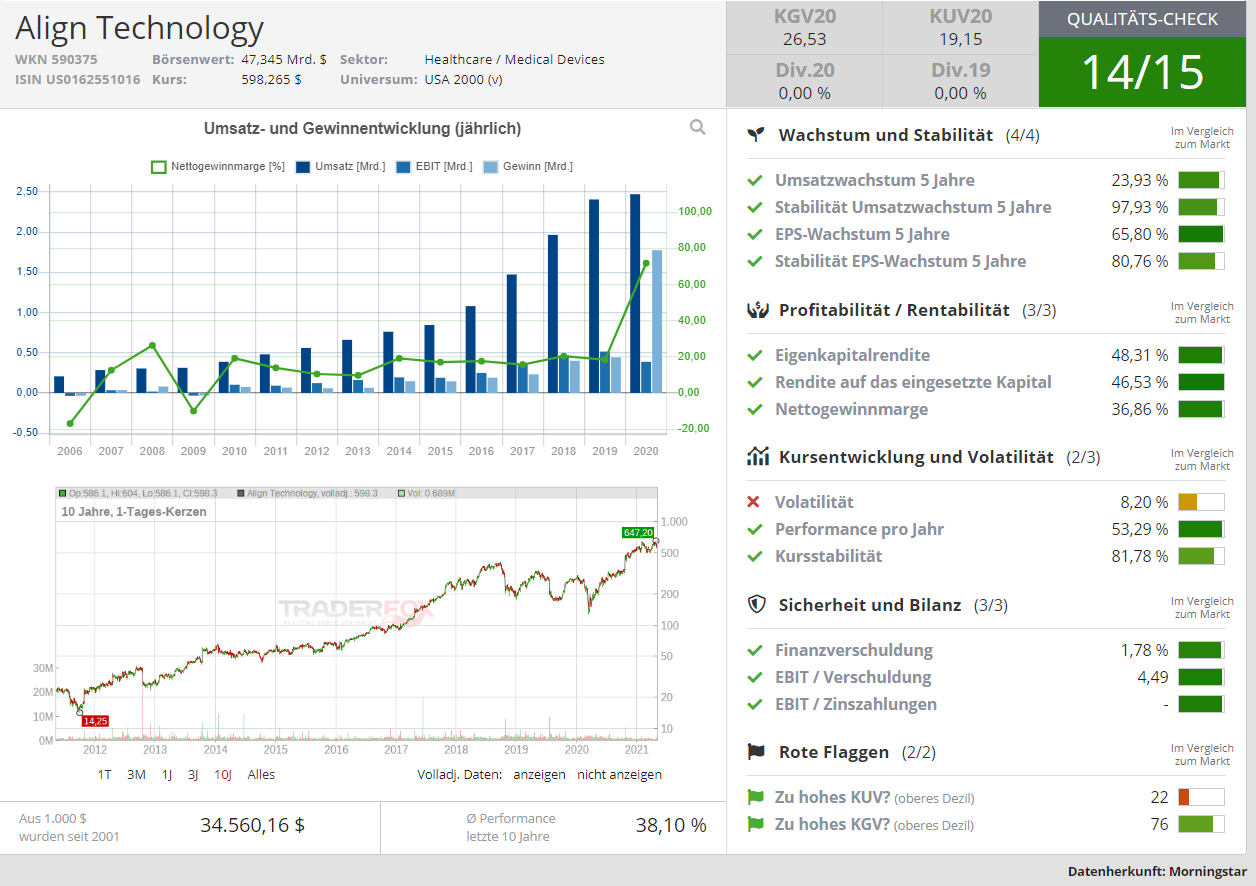
Task: Click the KGV20 value tile
Action: click(804, 27)
